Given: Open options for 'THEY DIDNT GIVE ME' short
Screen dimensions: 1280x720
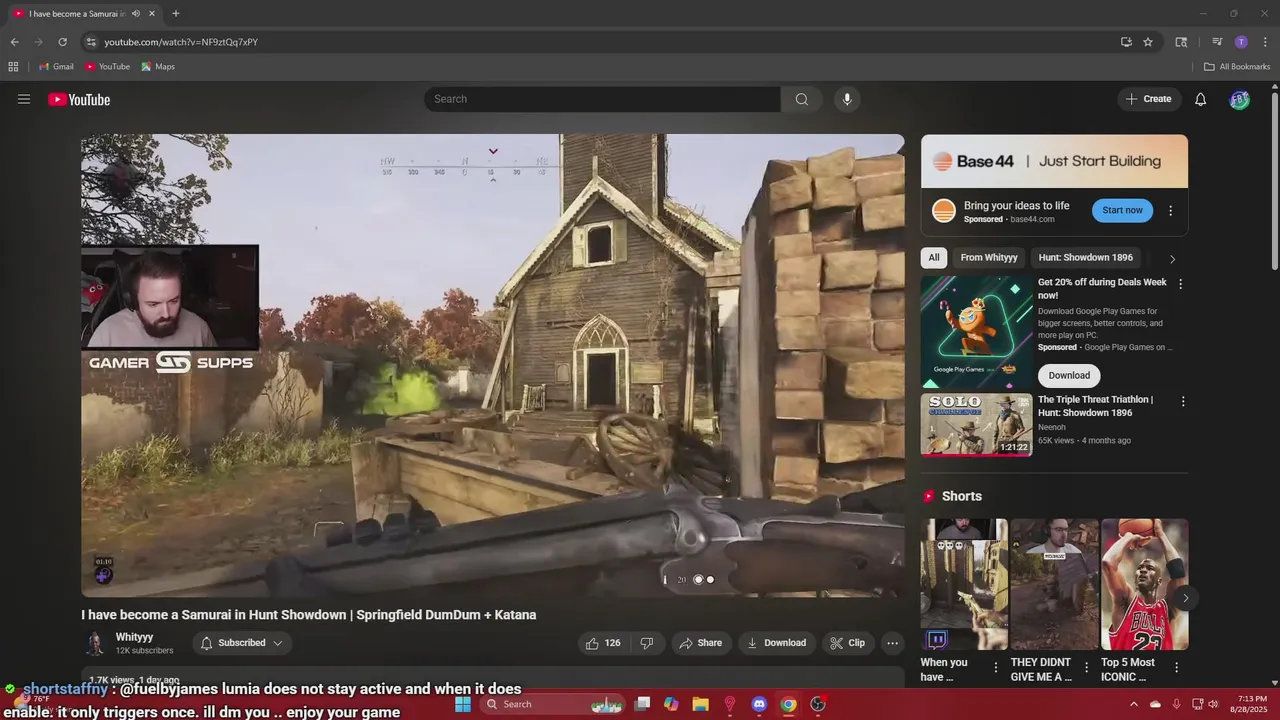Looking at the screenshot, I should coord(1086,668).
